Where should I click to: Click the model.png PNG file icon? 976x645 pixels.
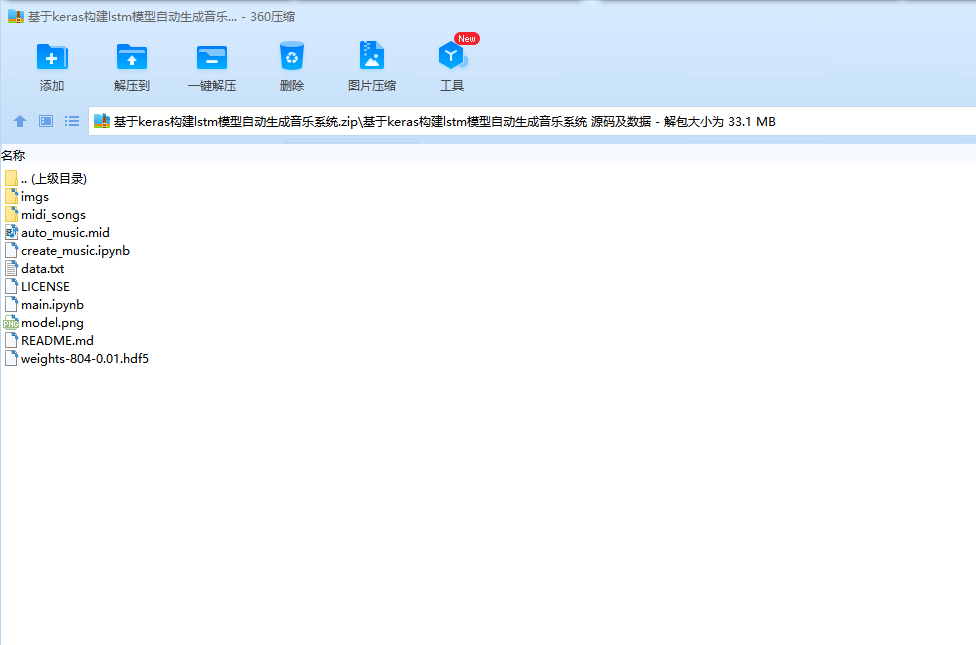pos(11,323)
